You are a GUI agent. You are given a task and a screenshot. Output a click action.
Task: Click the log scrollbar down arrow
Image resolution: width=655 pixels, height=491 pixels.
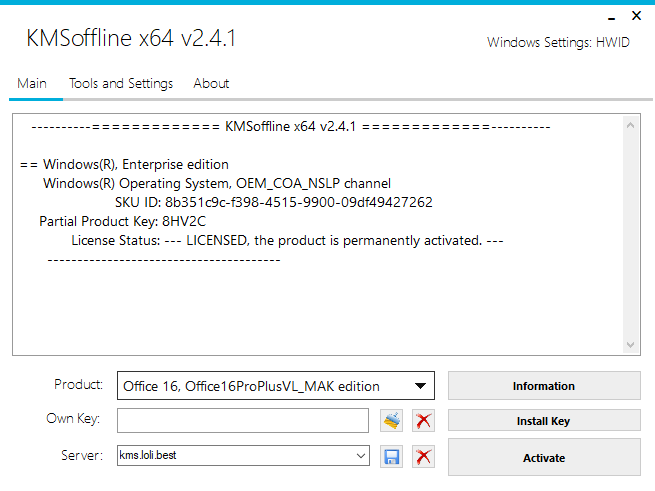point(631,345)
